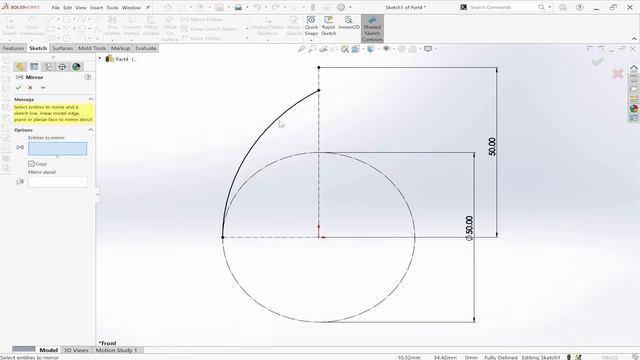This screenshot has width=640, height=360.
Task: Open the Window menu
Action: [x=131, y=8]
